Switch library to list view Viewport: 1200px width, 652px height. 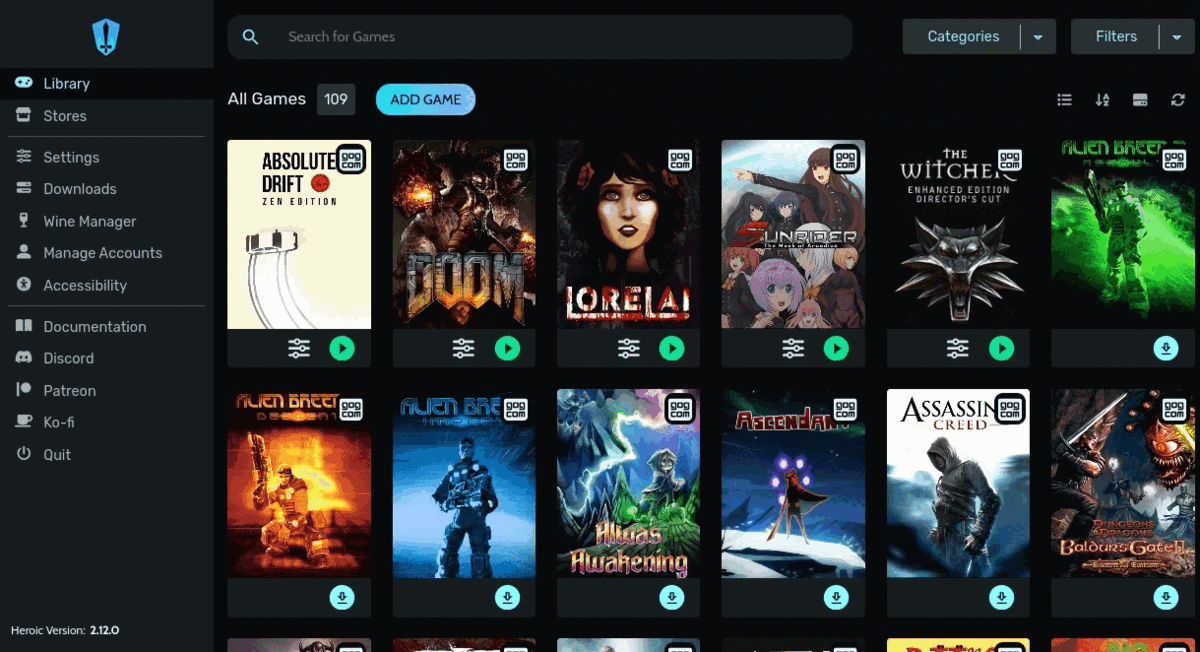point(1064,99)
